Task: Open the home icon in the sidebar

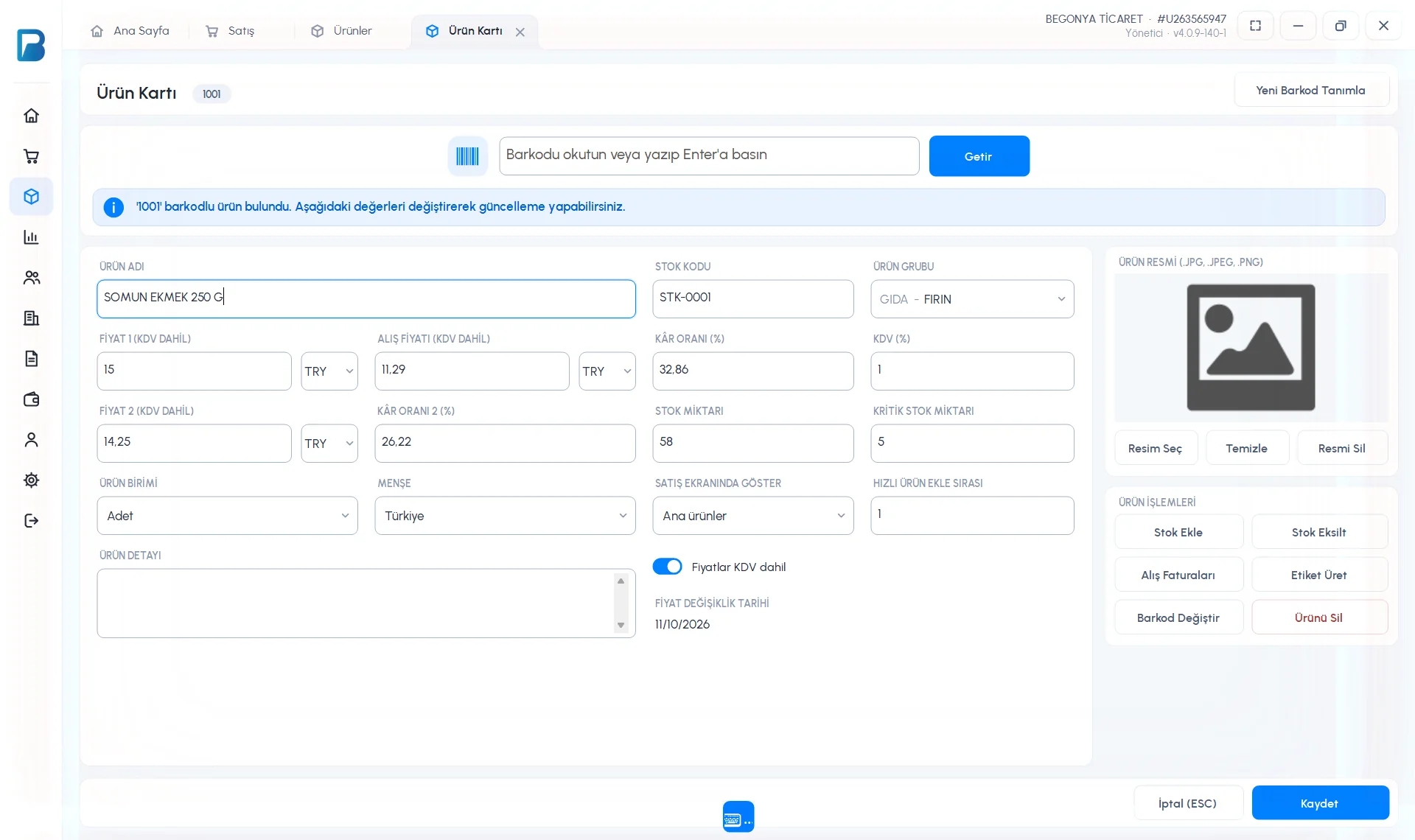Action: click(31, 116)
